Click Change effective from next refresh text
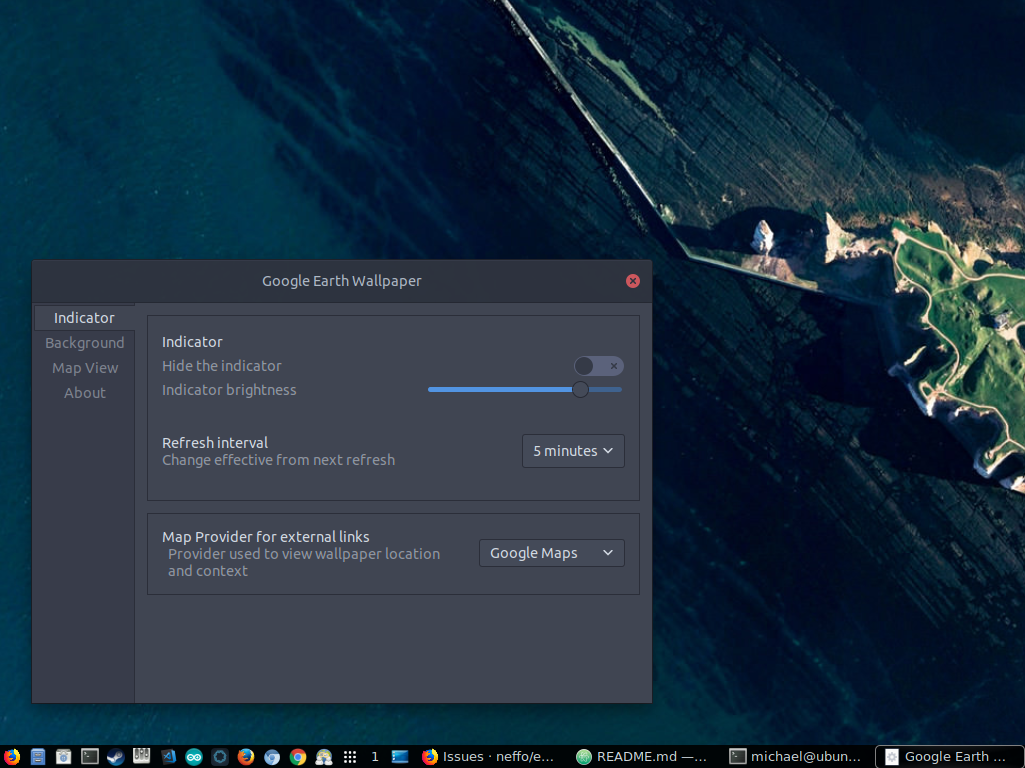 click(278, 460)
